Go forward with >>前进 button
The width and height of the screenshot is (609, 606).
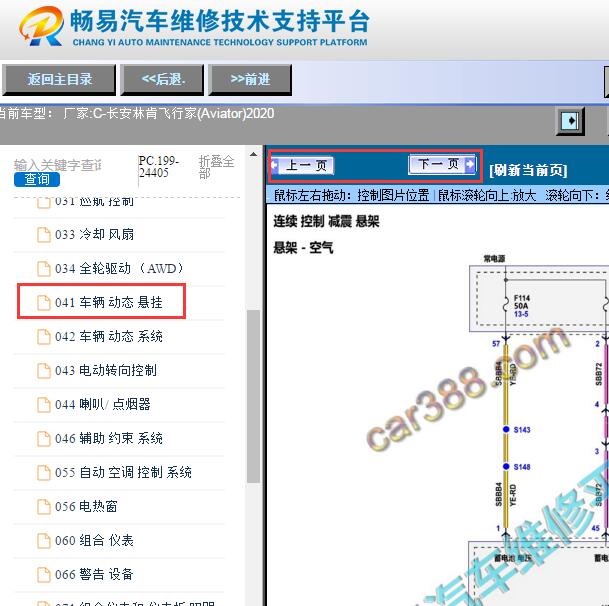[250, 80]
